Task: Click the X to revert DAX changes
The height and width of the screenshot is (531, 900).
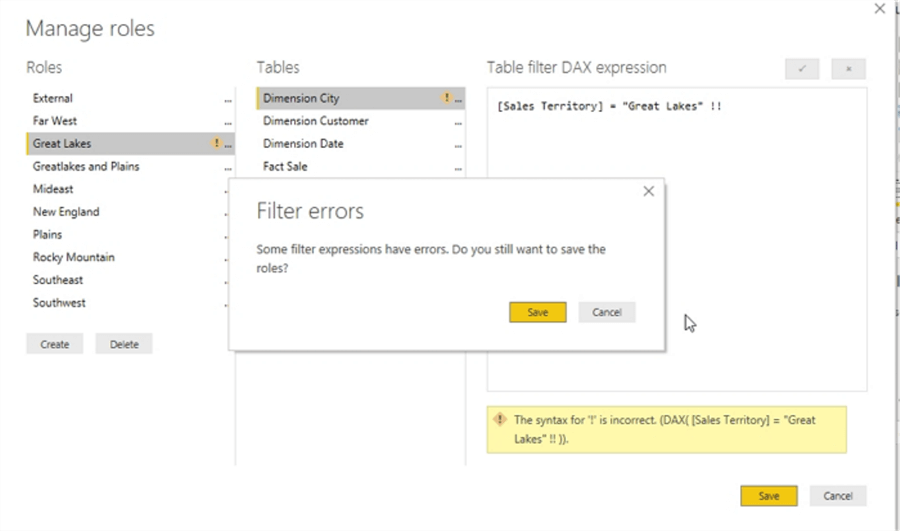Action: click(x=848, y=69)
